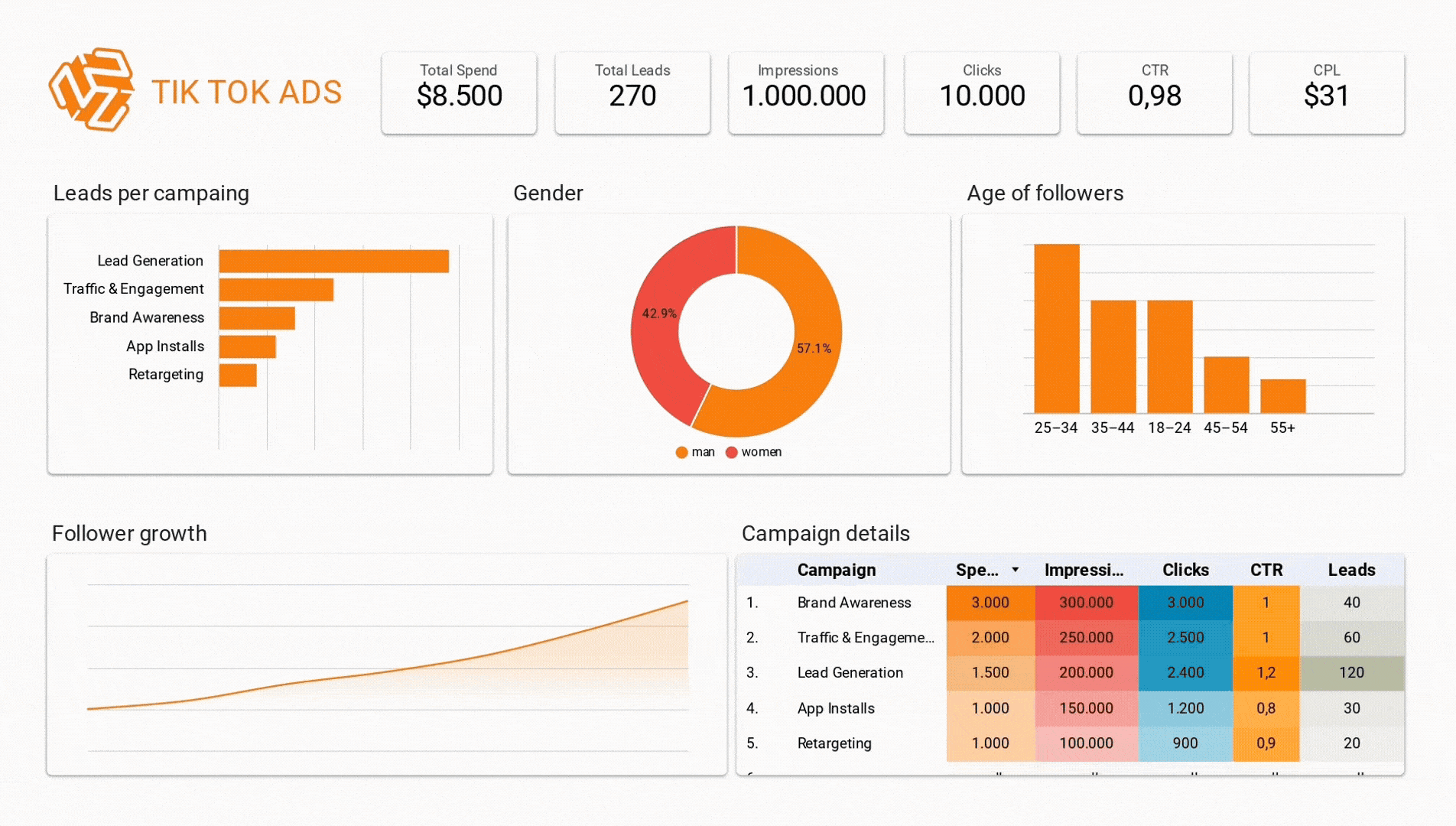Select the Brand Awareness table row name
Image resolution: width=1456 pixels, height=826 pixels.
[853, 603]
